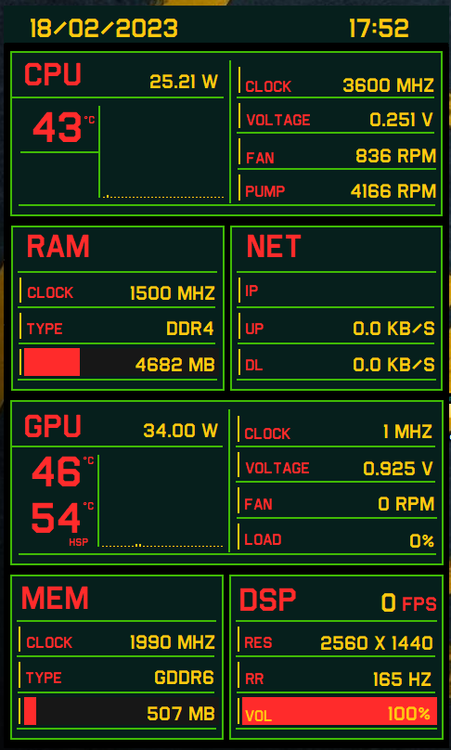Click the CPU temperature graph
The image size is (451, 750).
pos(161,152)
